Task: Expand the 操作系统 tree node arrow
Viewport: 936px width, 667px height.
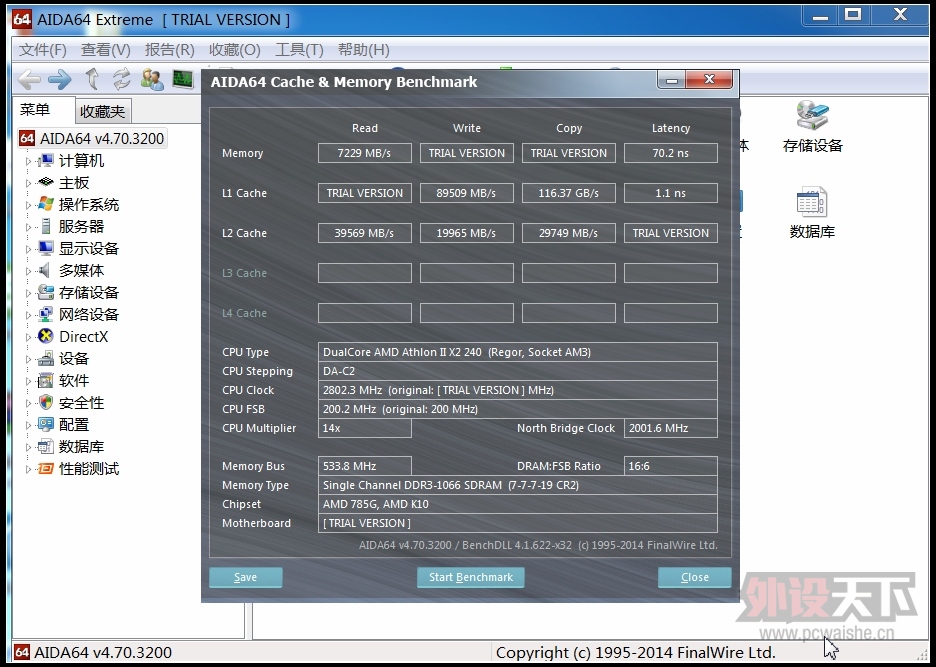Action: coord(28,205)
